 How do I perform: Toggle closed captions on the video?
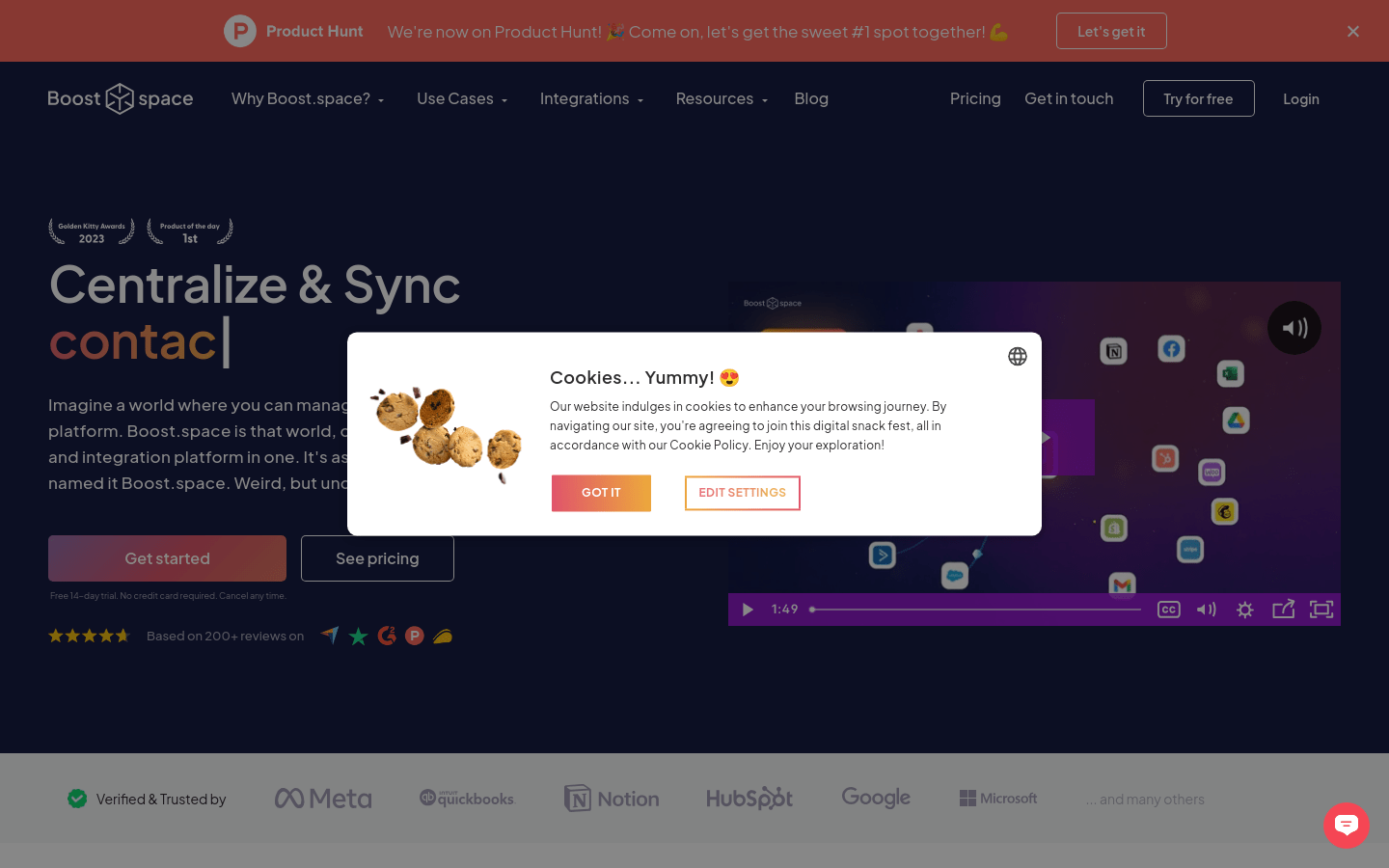coord(1168,610)
